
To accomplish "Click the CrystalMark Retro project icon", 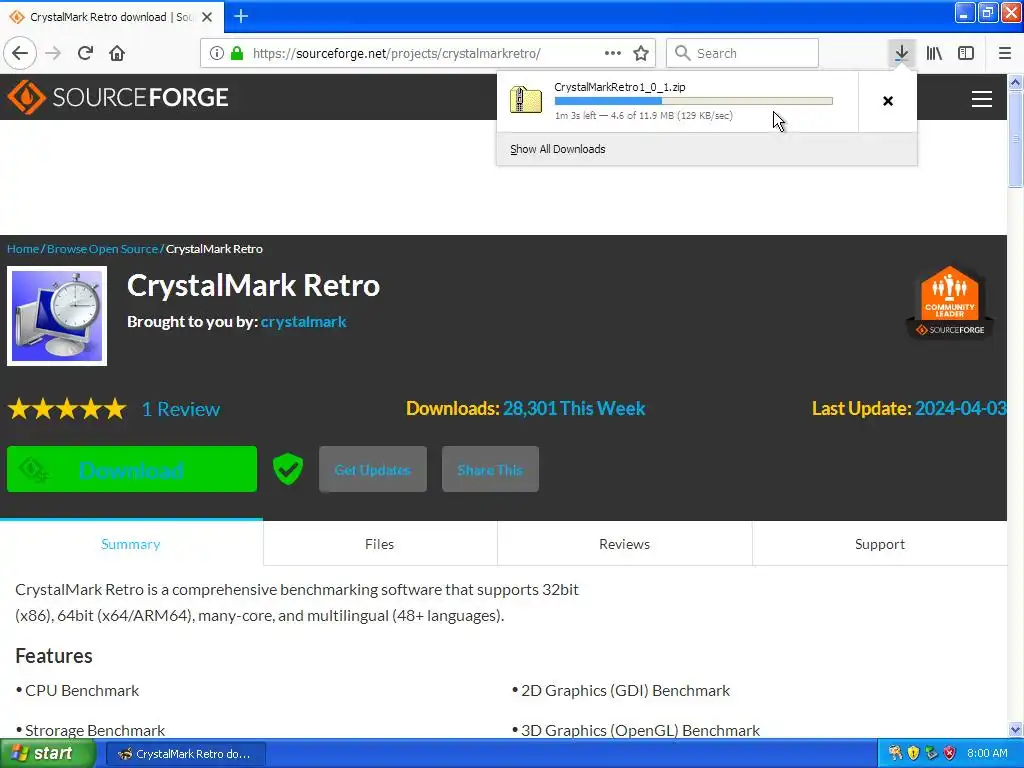I will click(57, 316).
